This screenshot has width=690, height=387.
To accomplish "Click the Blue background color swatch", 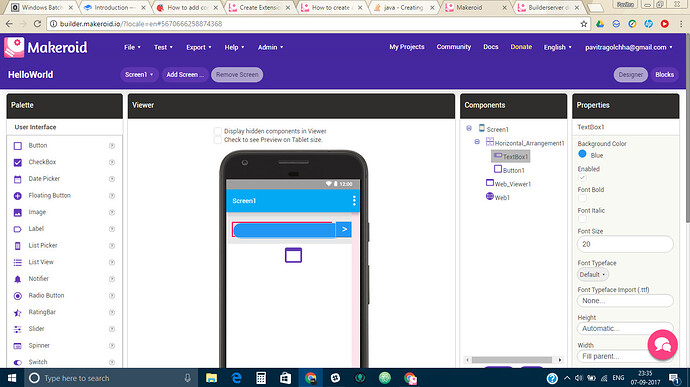I will (x=582, y=154).
